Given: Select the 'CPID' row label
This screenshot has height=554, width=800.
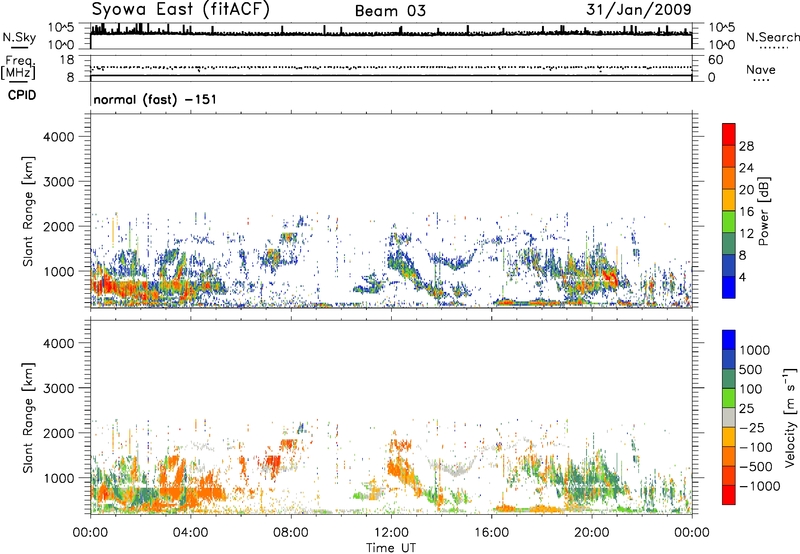Looking at the screenshot, I should coord(22,95).
